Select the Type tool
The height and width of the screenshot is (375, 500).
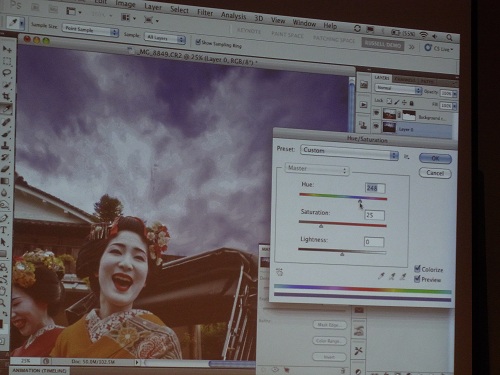point(4,230)
